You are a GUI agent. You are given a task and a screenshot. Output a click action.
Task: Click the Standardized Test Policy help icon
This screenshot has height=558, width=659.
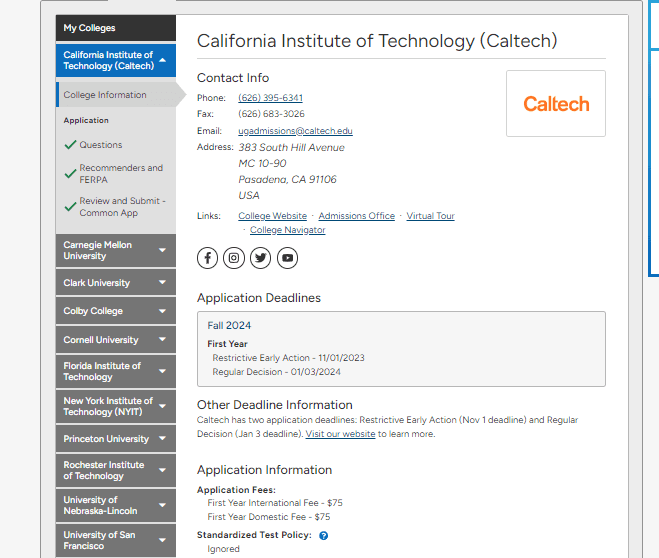(x=323, y=536)
